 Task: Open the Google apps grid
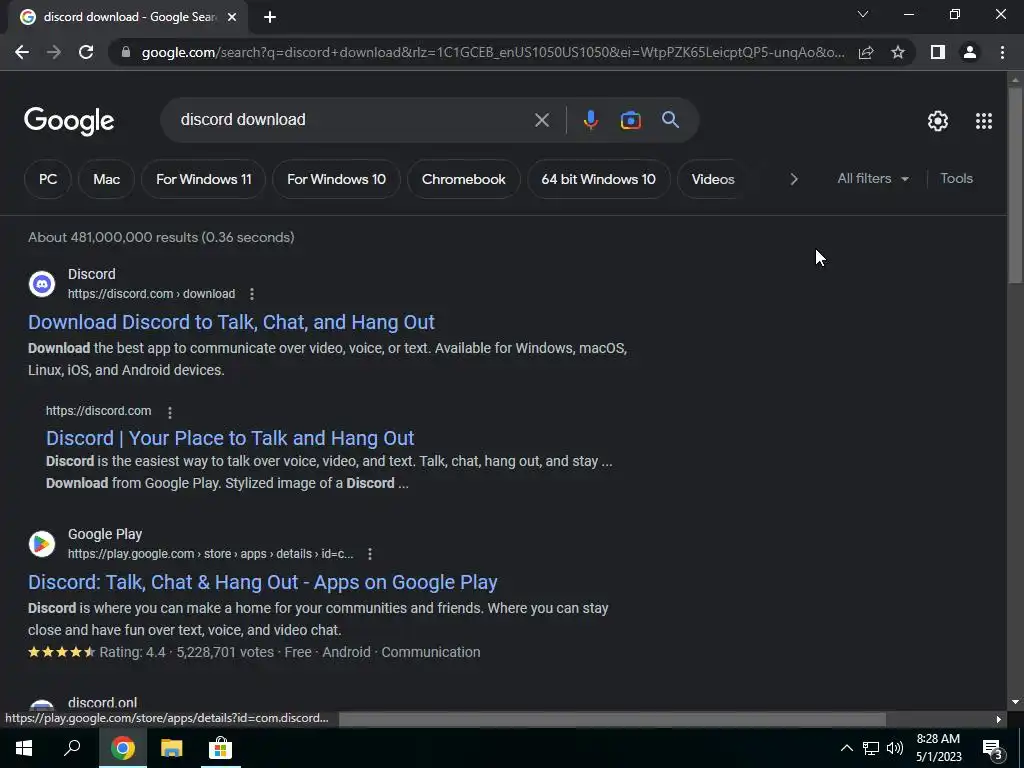point(984,121)
